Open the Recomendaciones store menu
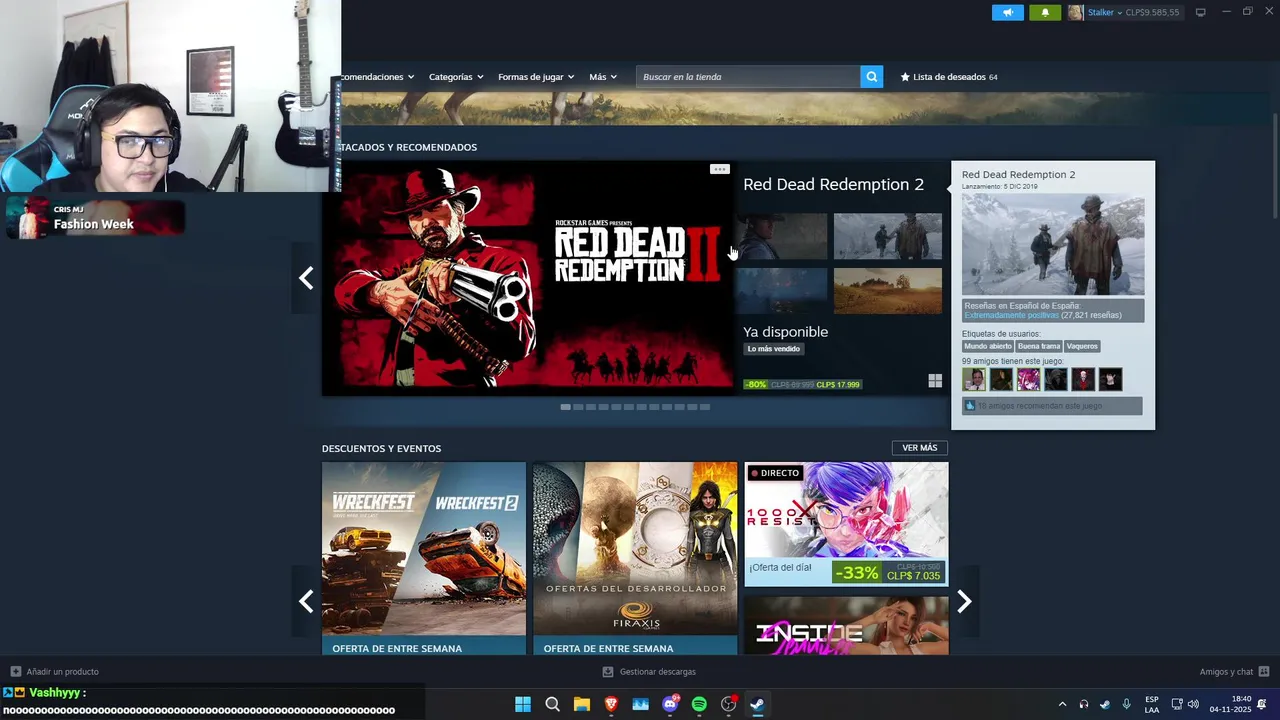 [377, 77]
